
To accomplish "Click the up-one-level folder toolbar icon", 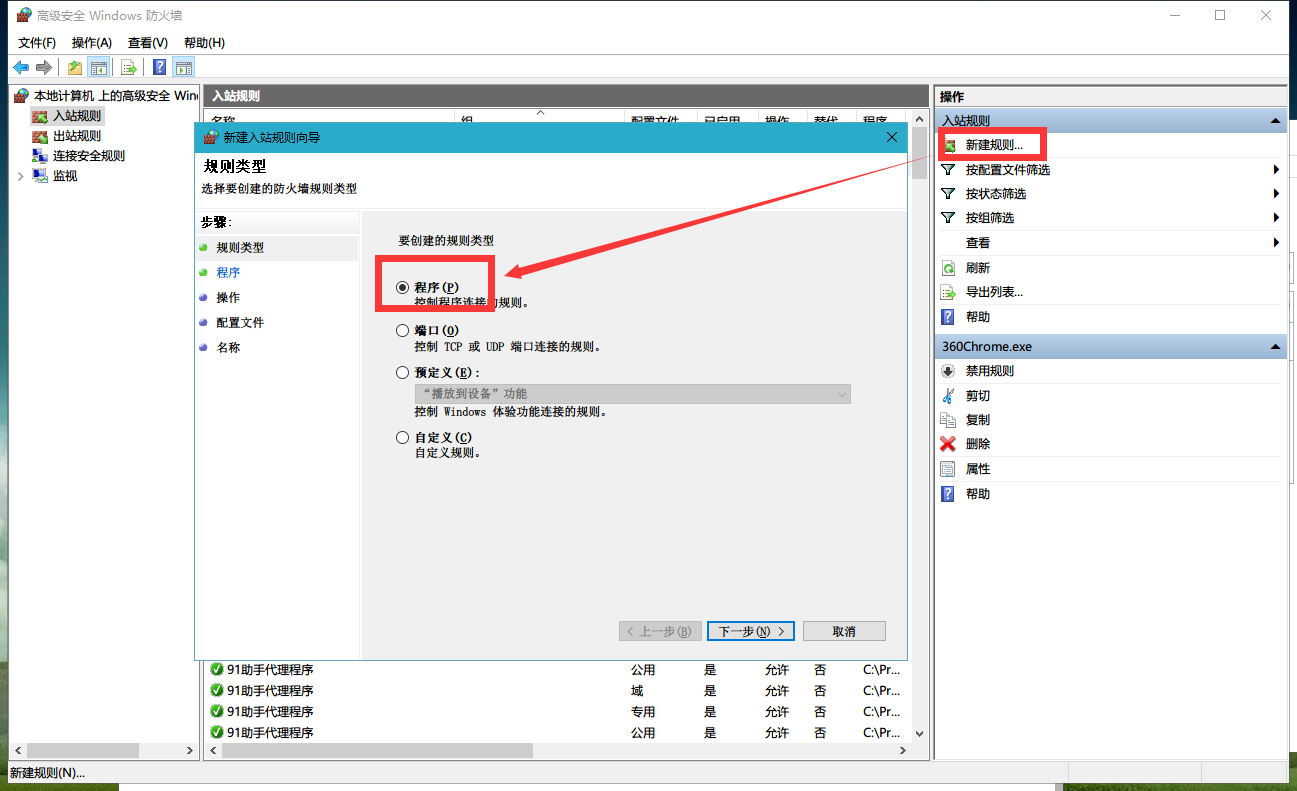I will click(x=74, y=67).
